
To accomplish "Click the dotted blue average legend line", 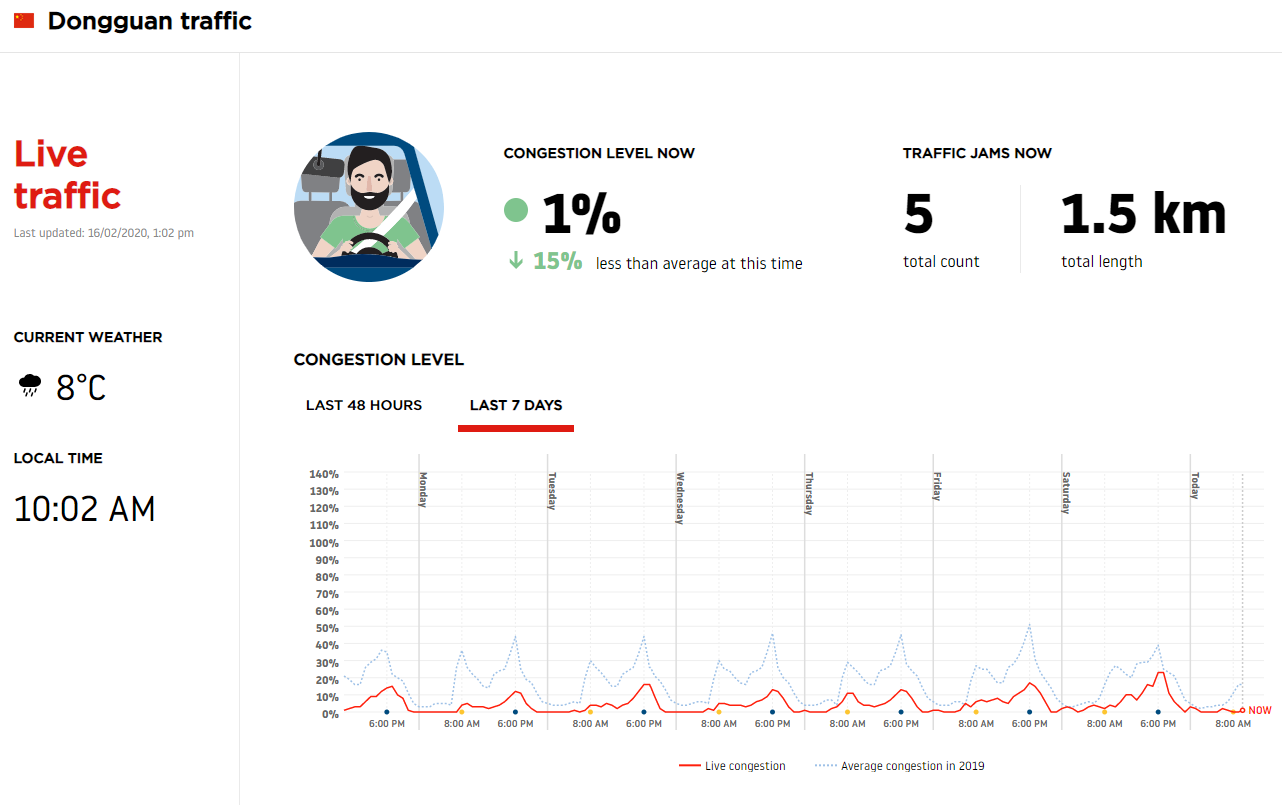I will tap(825, 766).
